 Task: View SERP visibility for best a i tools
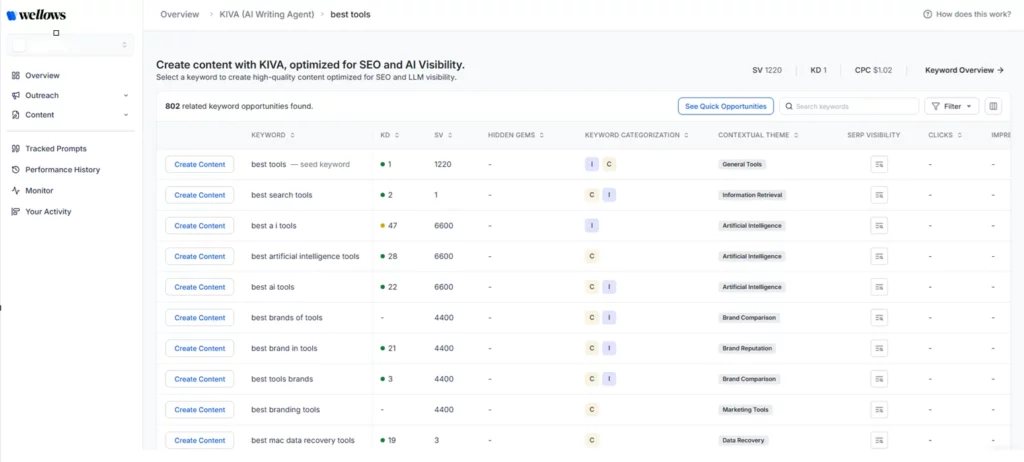[879, 226]
